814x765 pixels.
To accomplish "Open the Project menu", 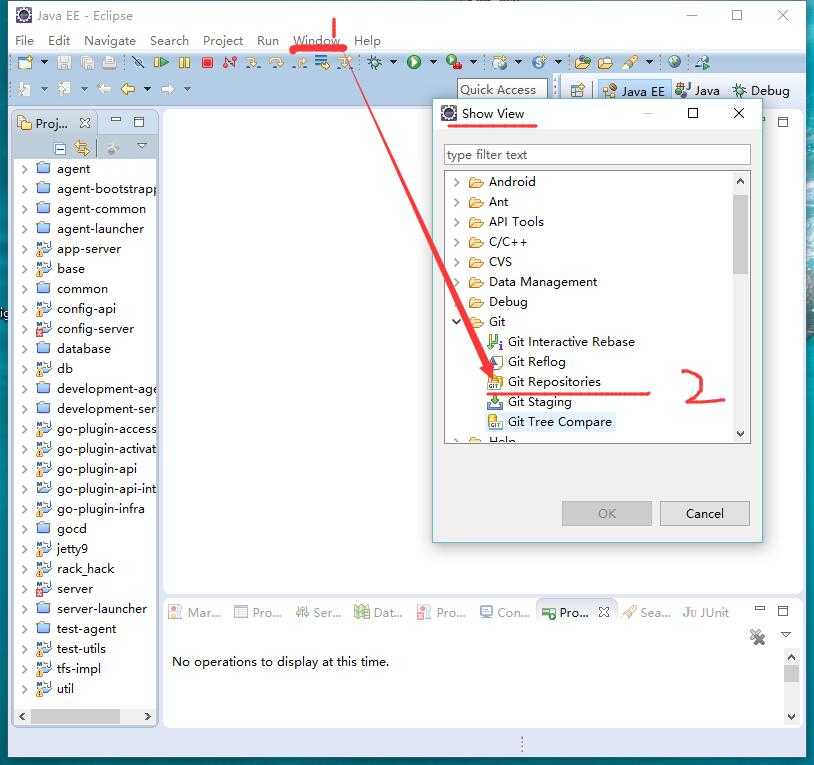I will coord(223,40).
